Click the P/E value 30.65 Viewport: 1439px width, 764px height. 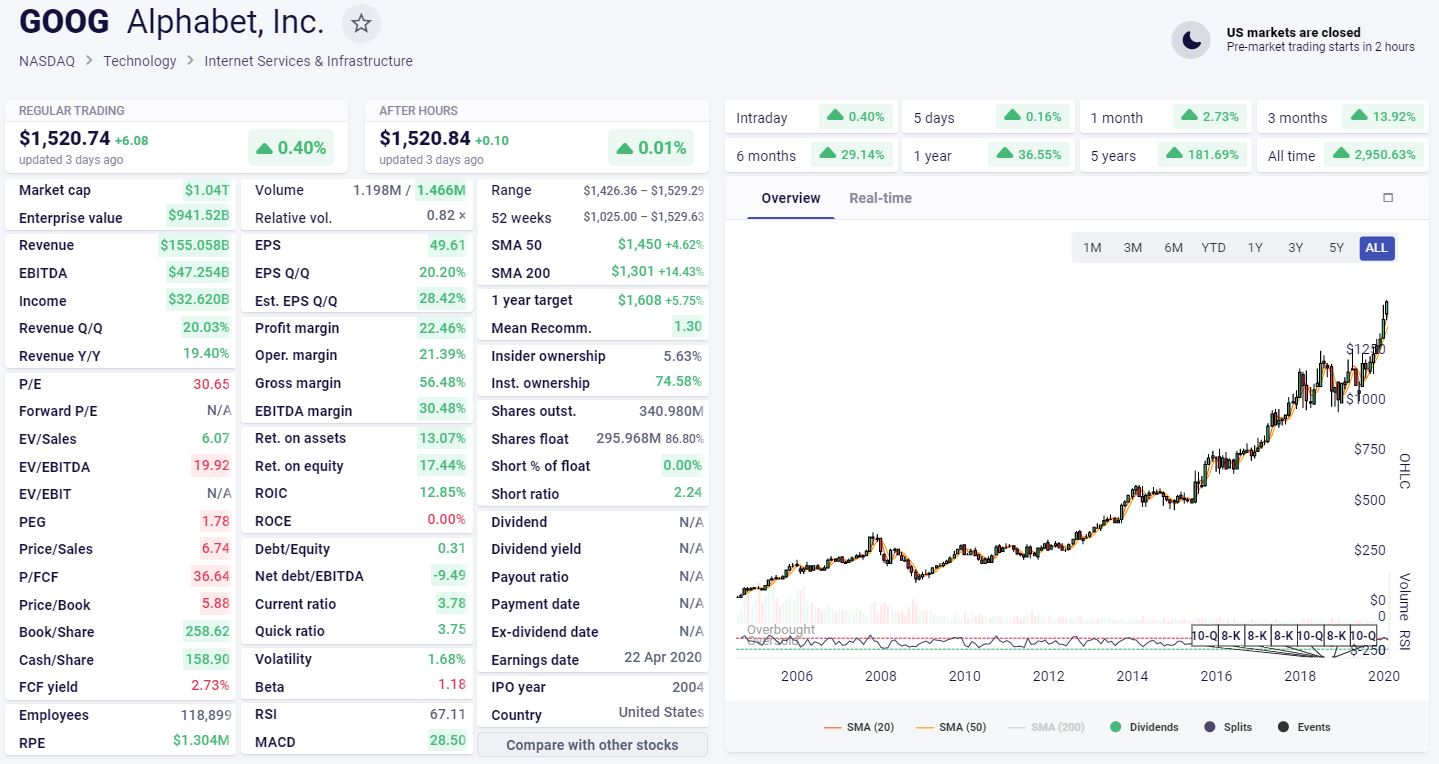[x=212, y=384]
